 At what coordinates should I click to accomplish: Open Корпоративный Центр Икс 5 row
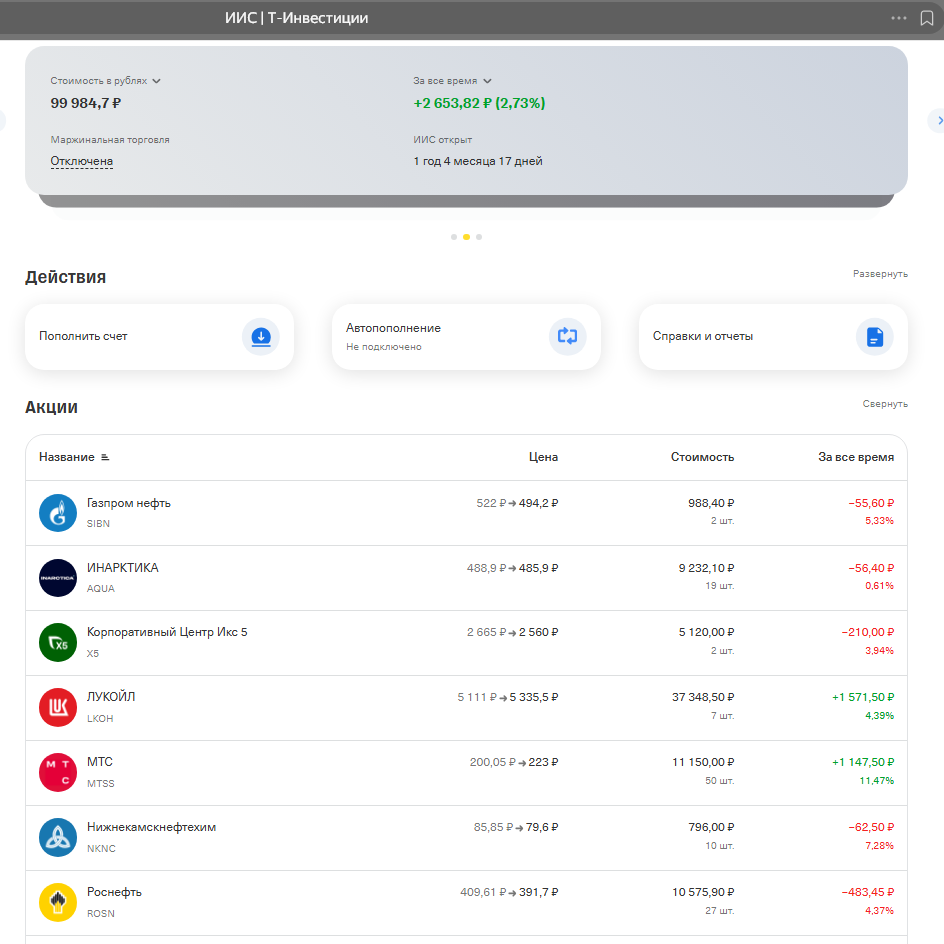467,643
